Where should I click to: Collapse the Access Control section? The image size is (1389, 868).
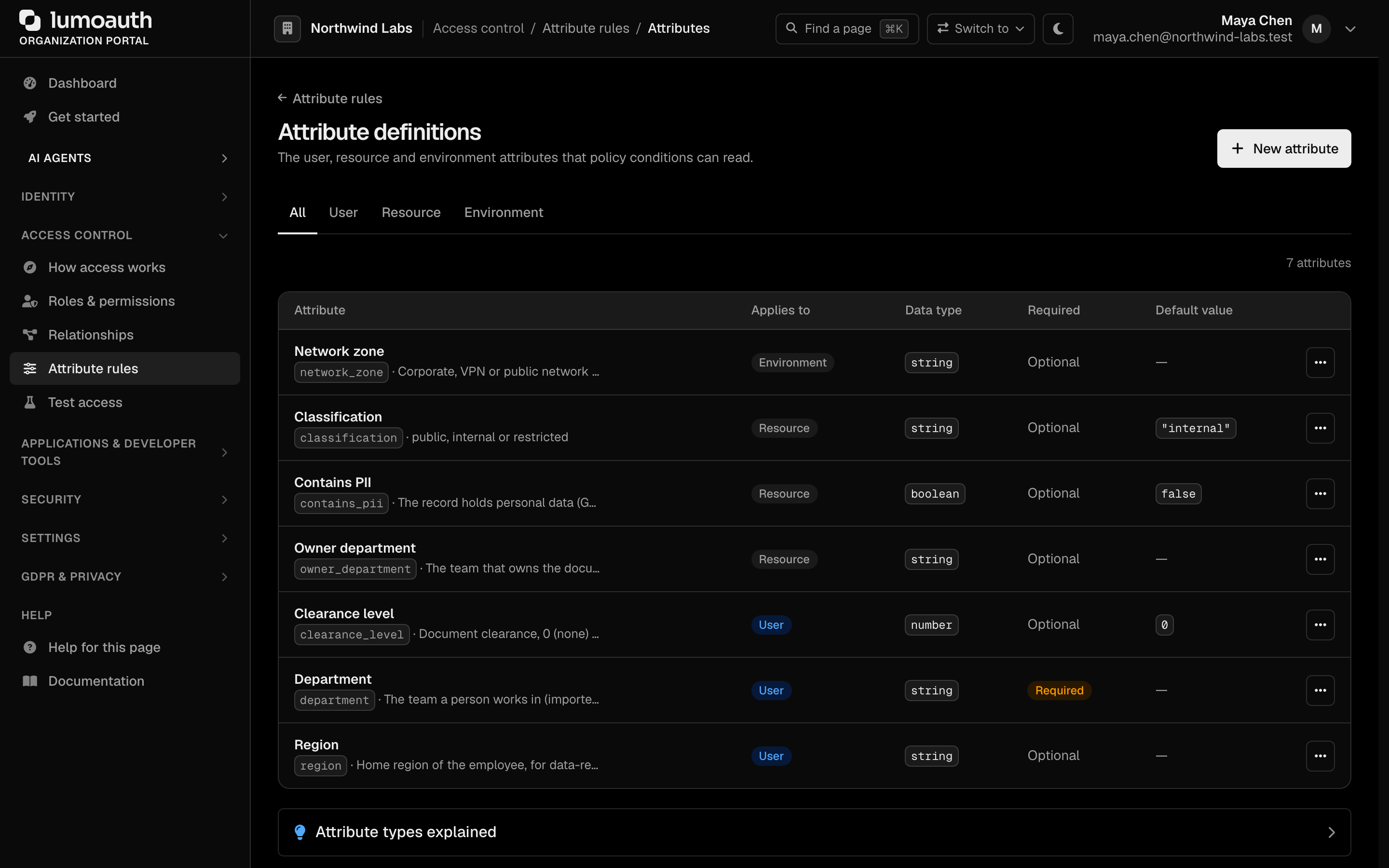coord(125,235)
